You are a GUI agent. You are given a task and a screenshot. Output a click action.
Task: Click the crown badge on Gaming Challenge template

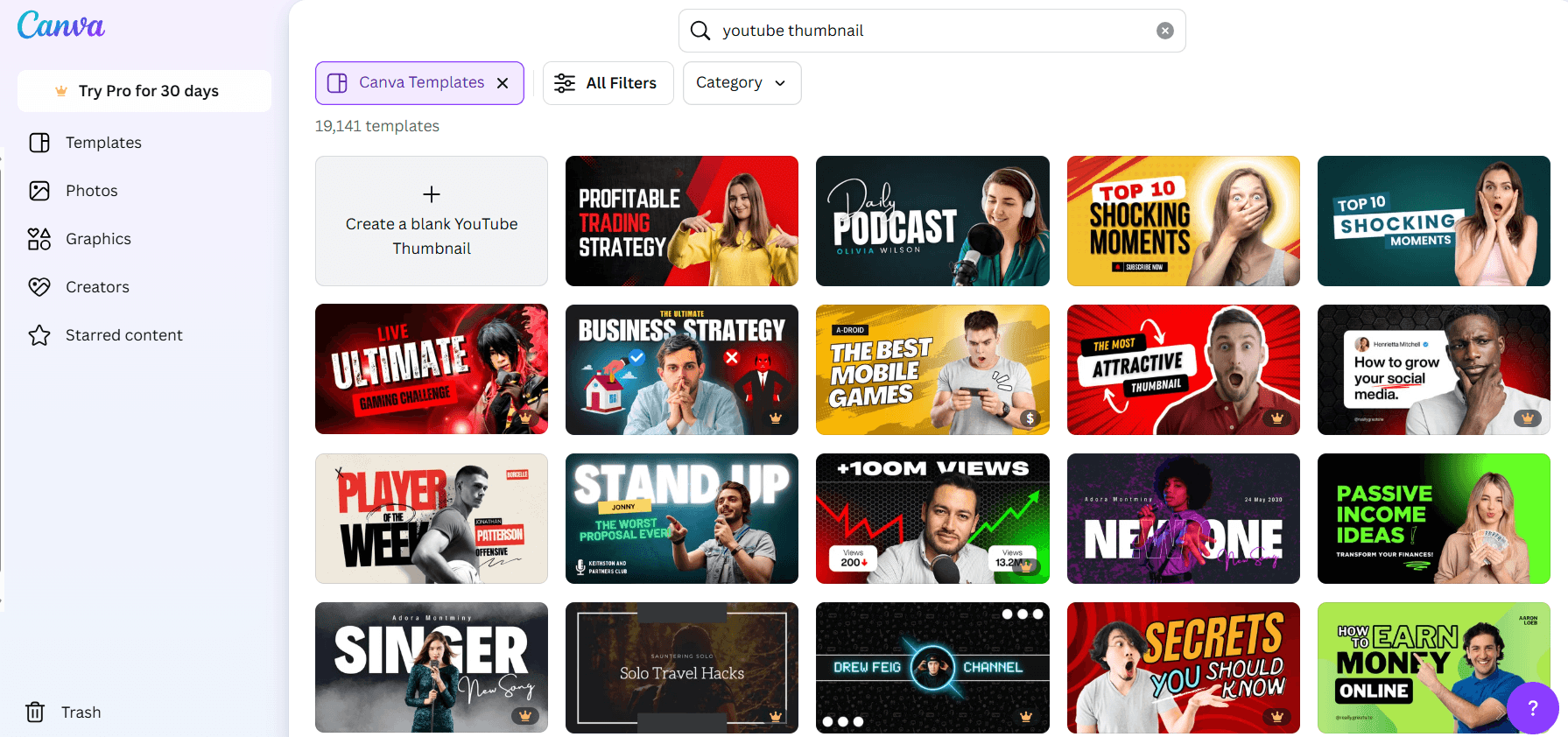pyautogui.click(x=525, y=418)
